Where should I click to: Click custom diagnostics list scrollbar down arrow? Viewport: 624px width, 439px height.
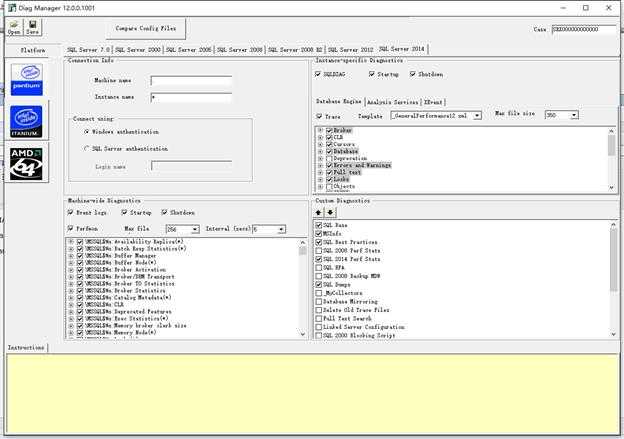click(x=613, y=334)
